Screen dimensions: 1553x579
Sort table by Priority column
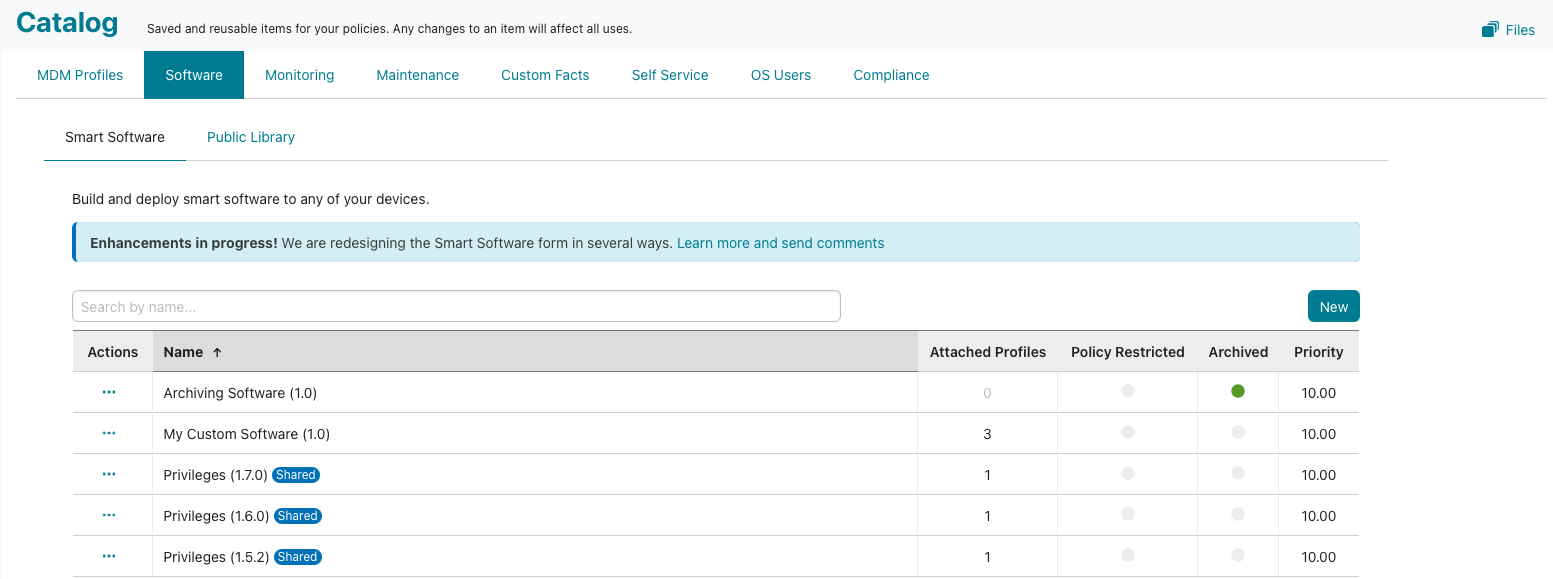[1318, 352]
